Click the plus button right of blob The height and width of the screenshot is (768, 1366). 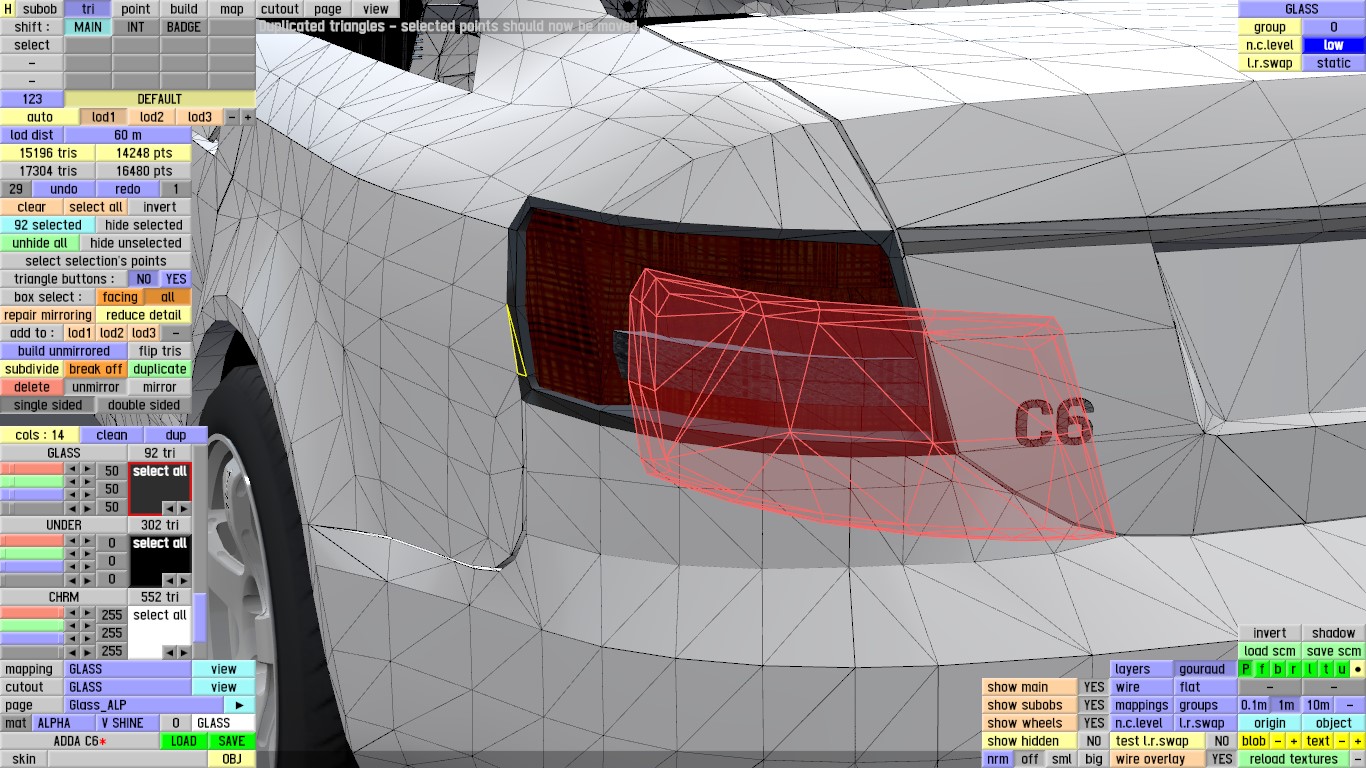pos(1294,741)
